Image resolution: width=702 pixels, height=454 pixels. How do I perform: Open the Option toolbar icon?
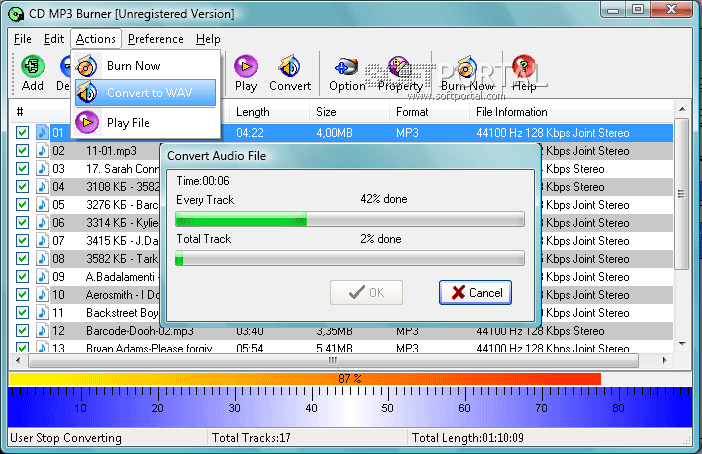click(347, 73)
